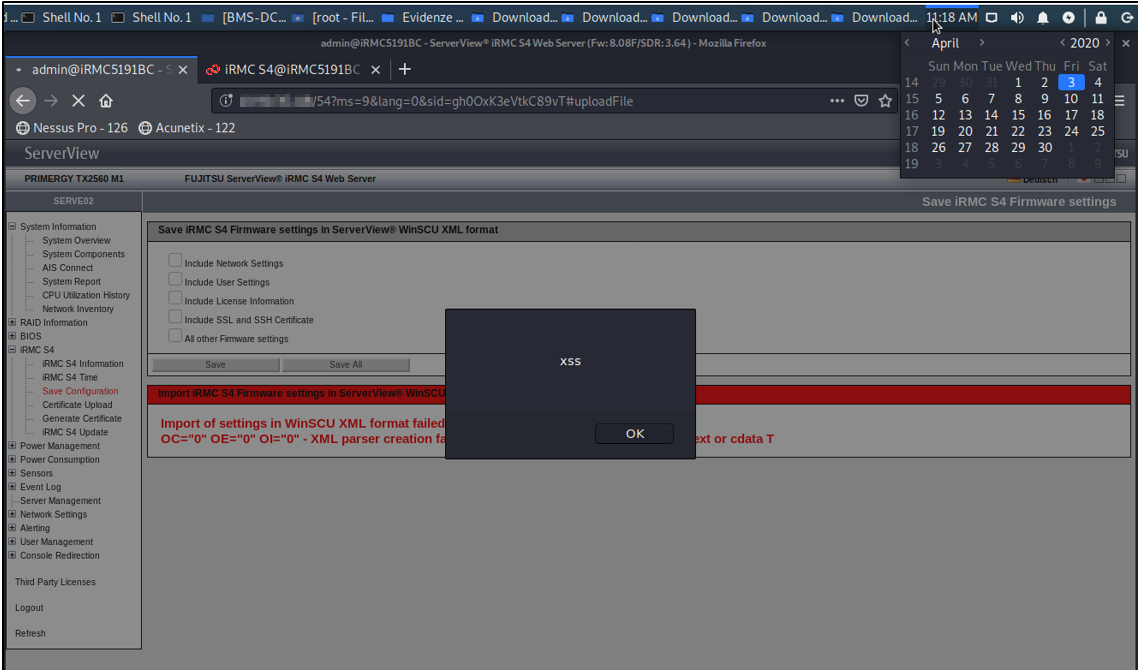Click OK in the xss alert dialog
The height and width of the screenshot is (670, 1138).
(x=634, y=433)
